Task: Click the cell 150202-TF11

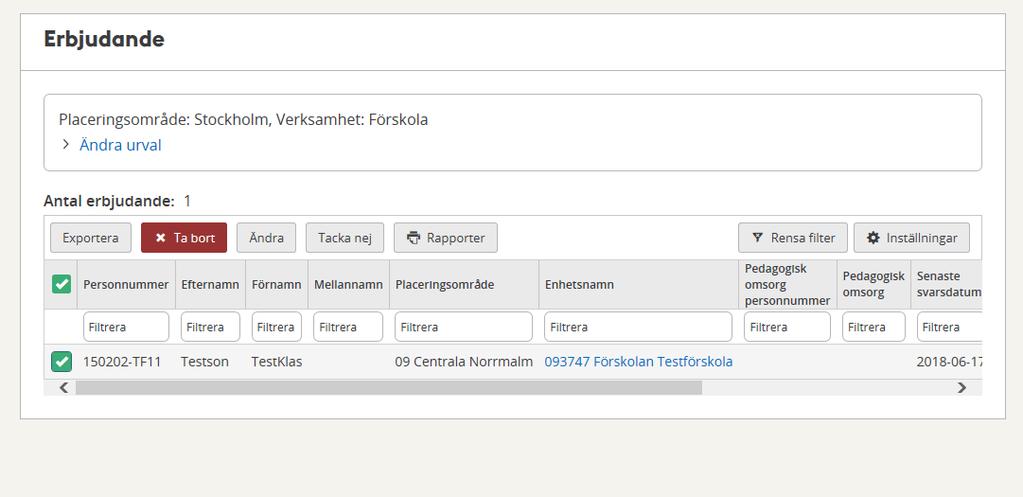Action: pos(122,361)
